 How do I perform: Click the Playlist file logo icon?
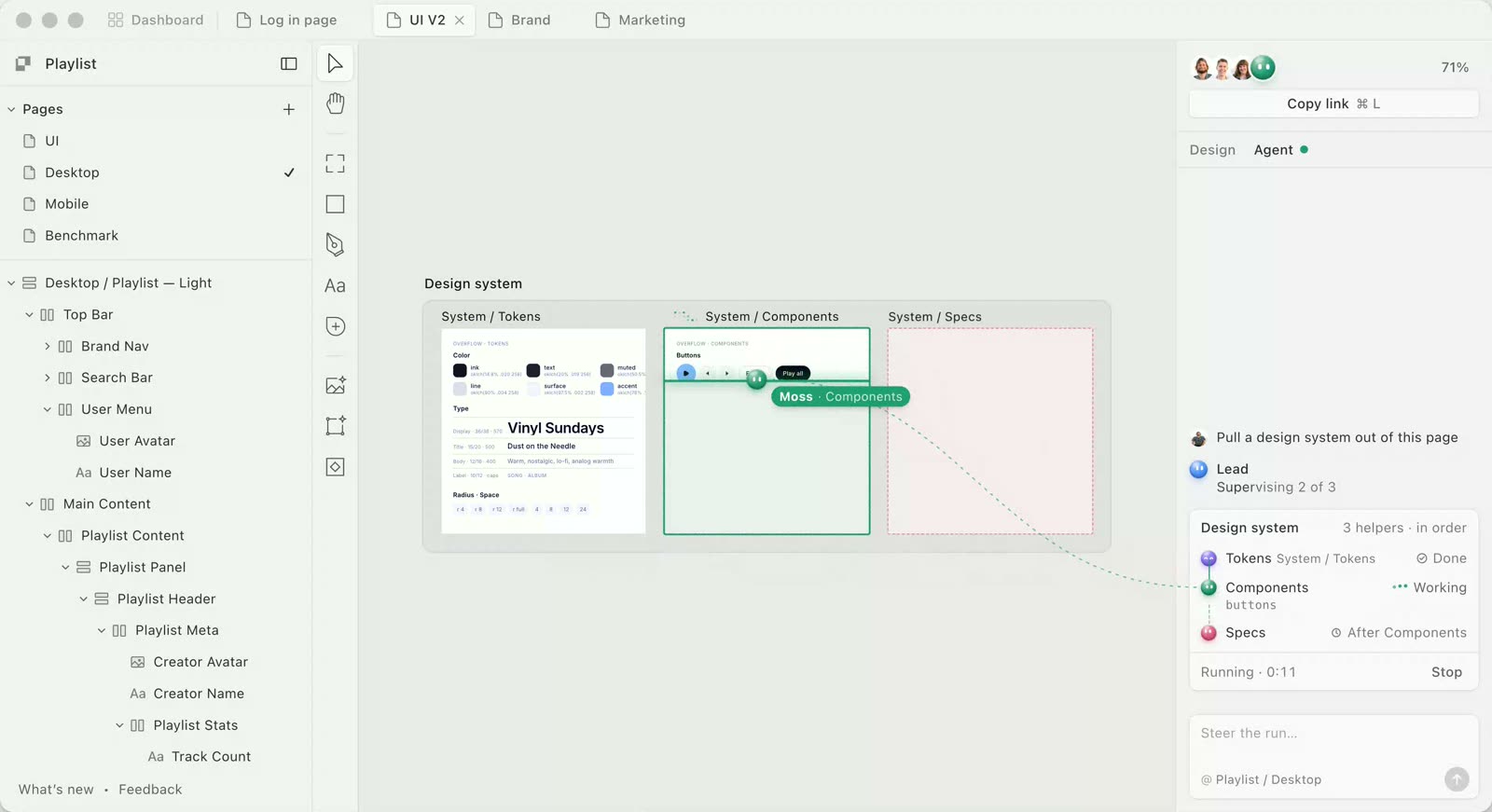point(23,63)
